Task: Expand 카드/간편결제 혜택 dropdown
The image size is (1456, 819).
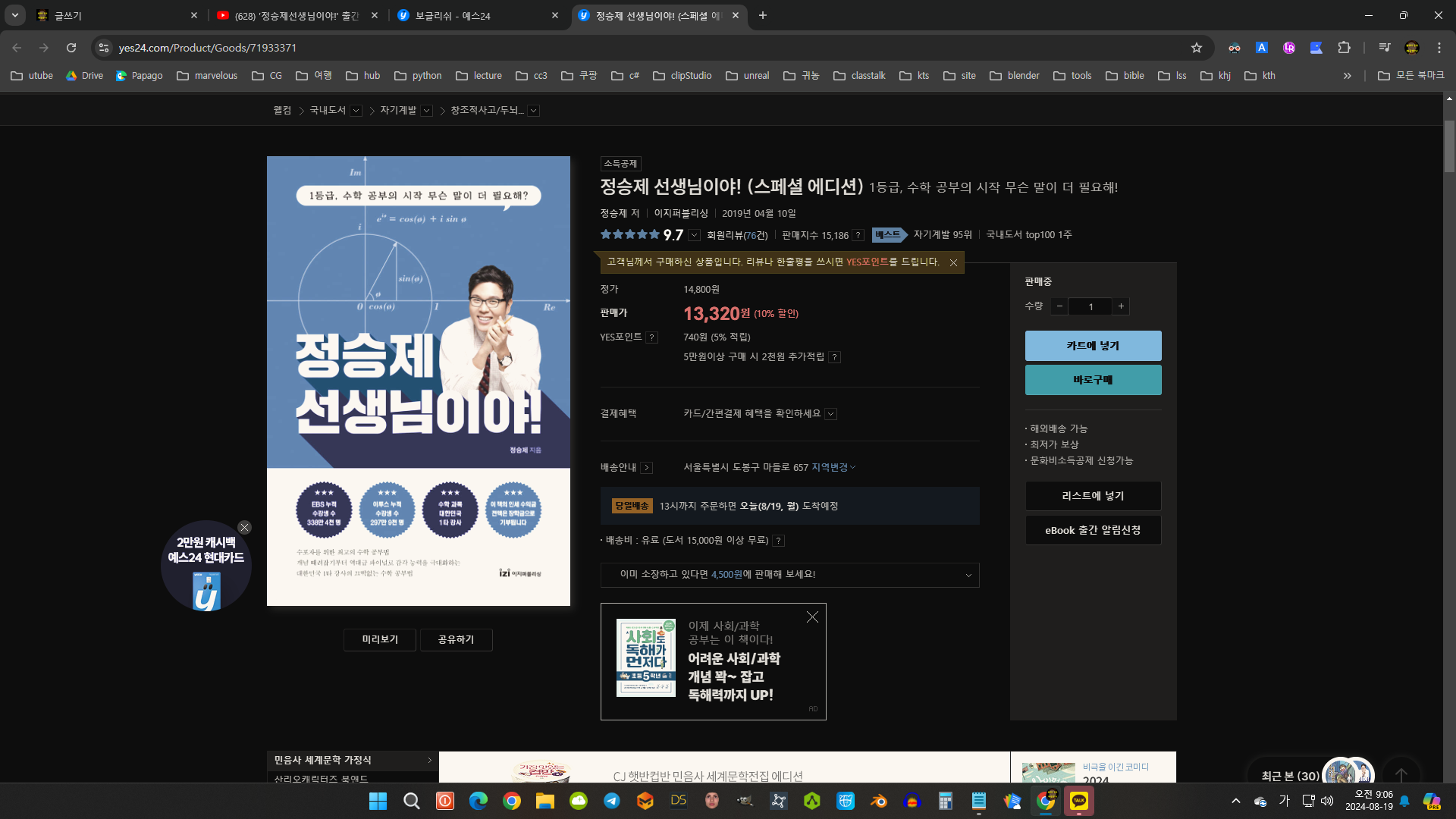Action: (831, 414)
